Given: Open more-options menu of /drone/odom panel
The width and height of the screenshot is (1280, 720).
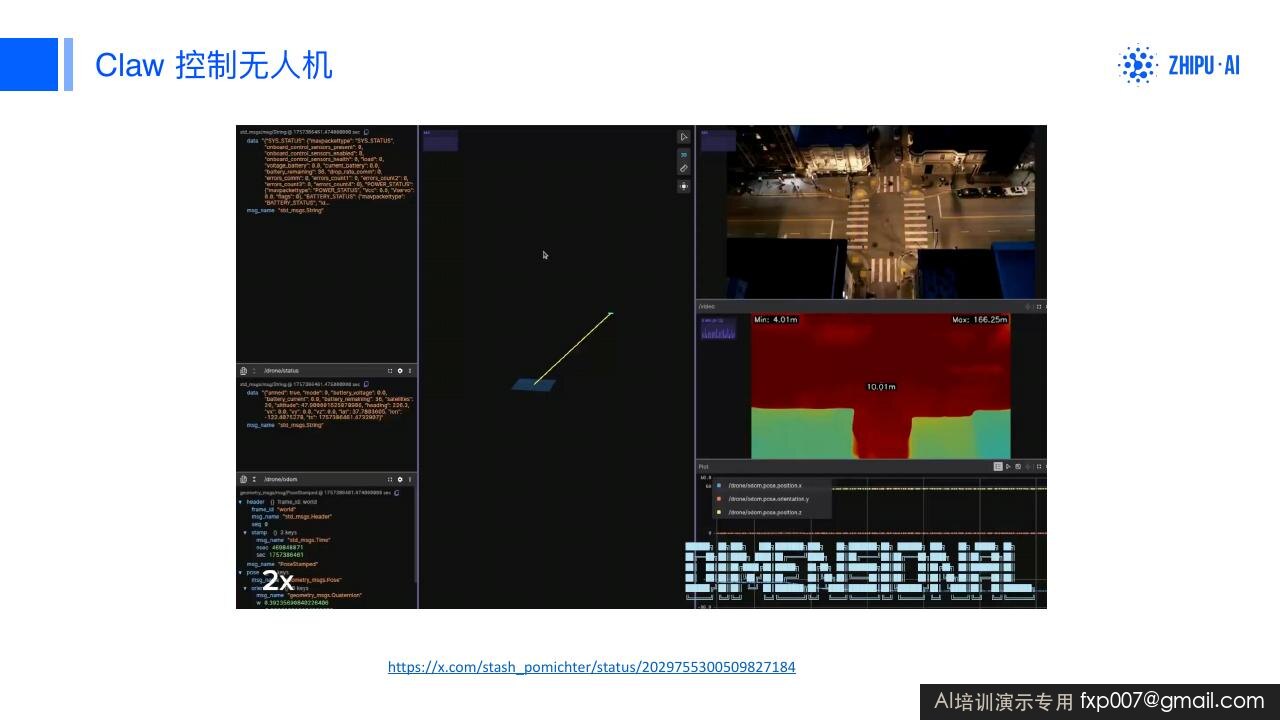Looking at the screenshot, I should (x=410, y=480).
